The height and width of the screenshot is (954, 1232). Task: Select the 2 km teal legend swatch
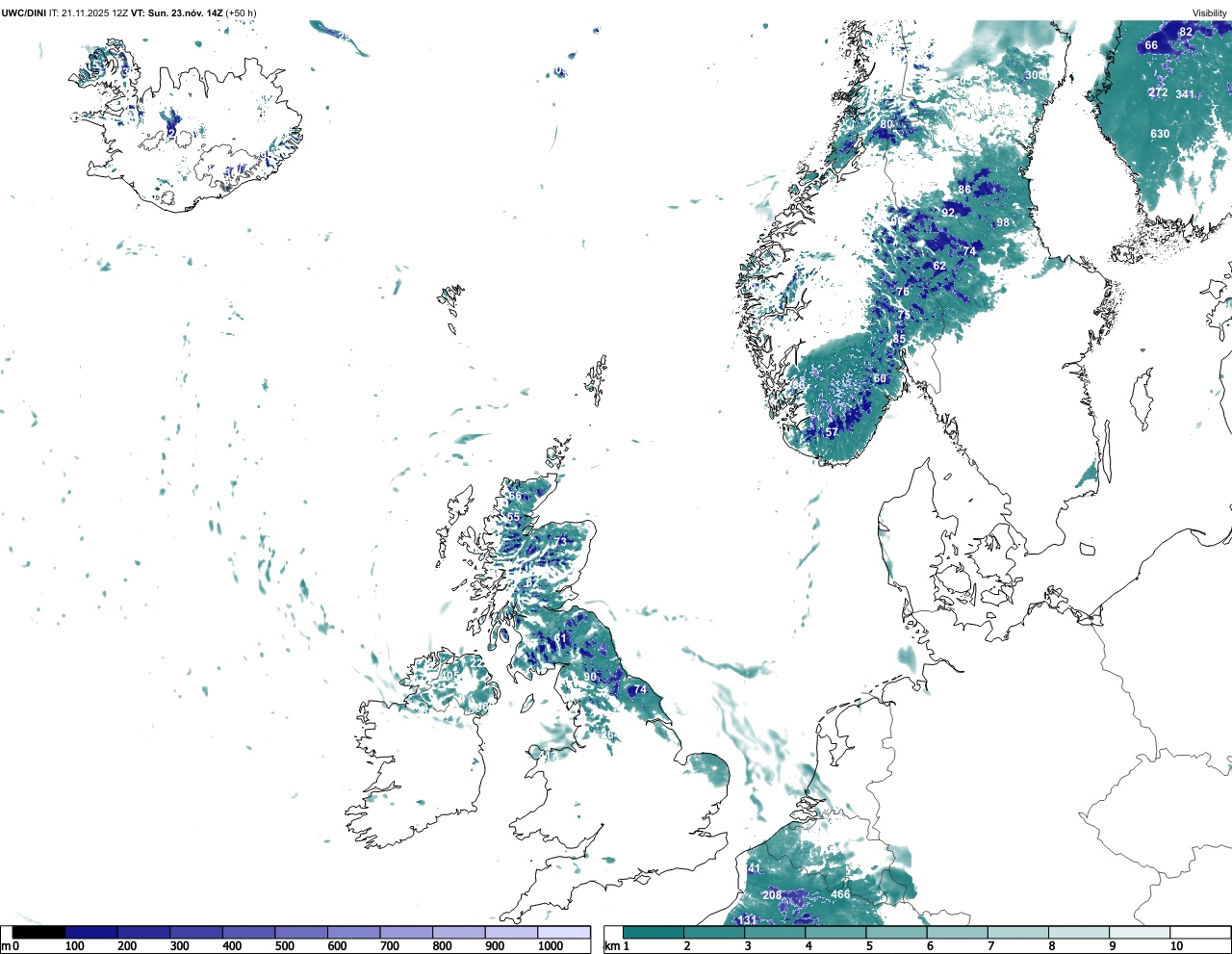(714, 932)
